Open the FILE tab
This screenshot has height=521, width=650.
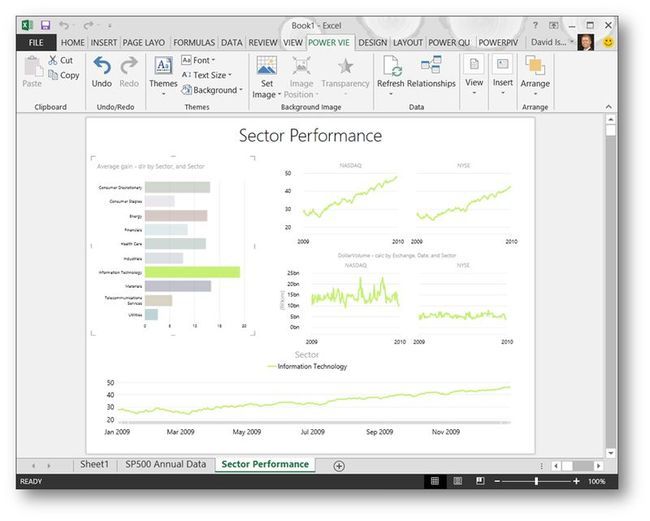36,43
